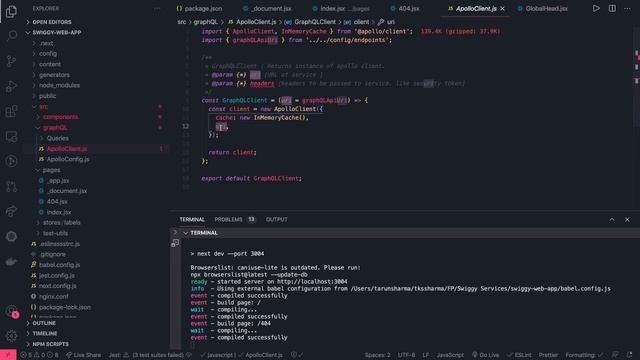Select the TERMINAL panel tab

tap(192, 220)
